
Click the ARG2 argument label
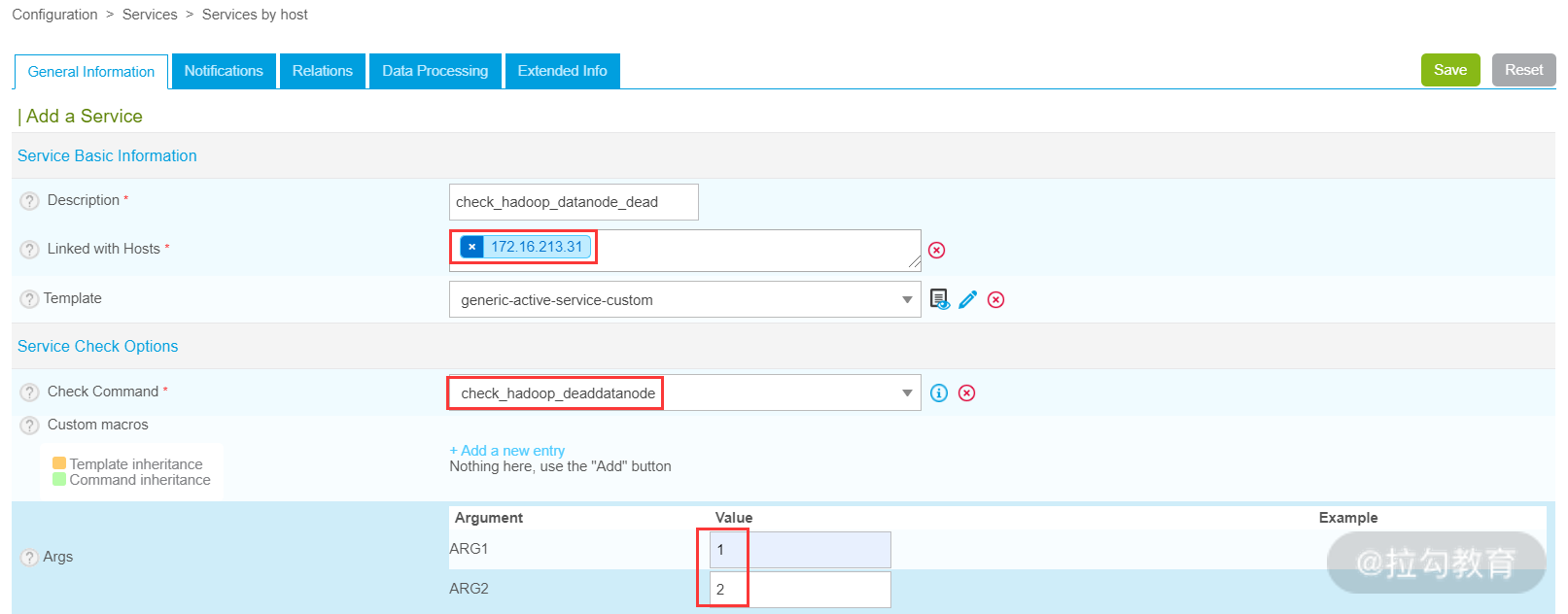click(x=469, y=589)
